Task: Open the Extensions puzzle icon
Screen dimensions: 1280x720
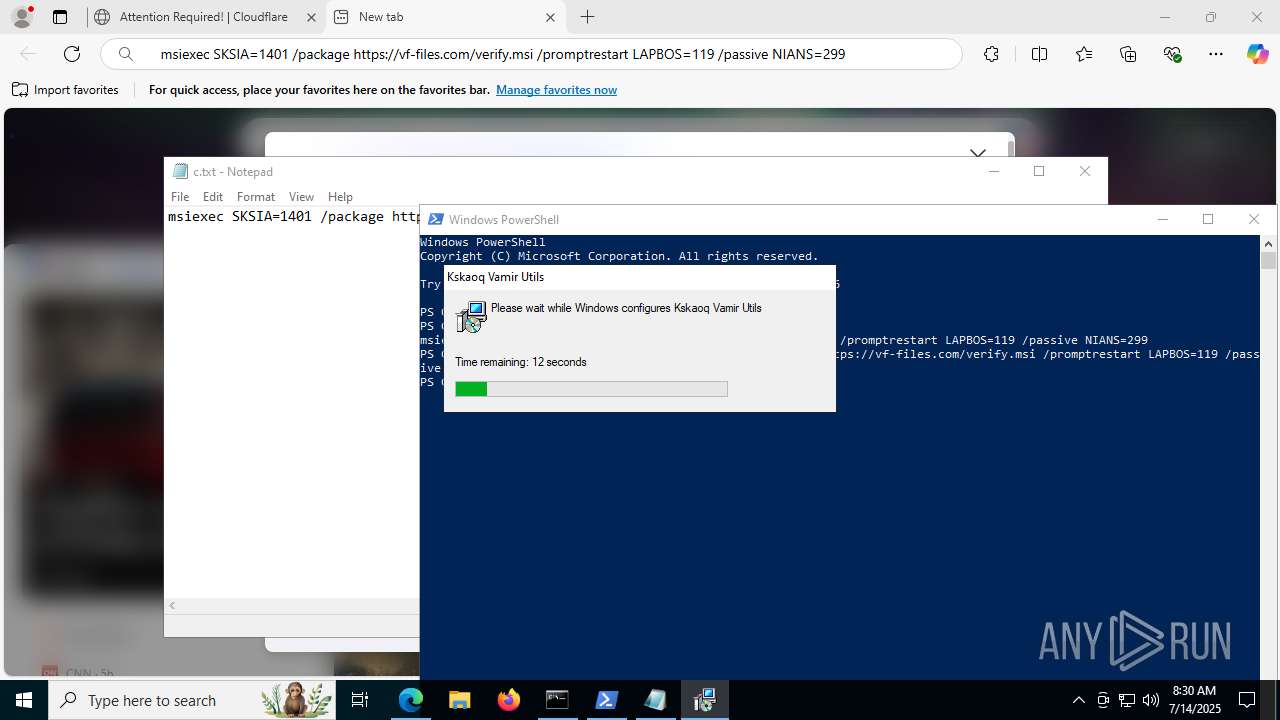Action: (991, 54)
